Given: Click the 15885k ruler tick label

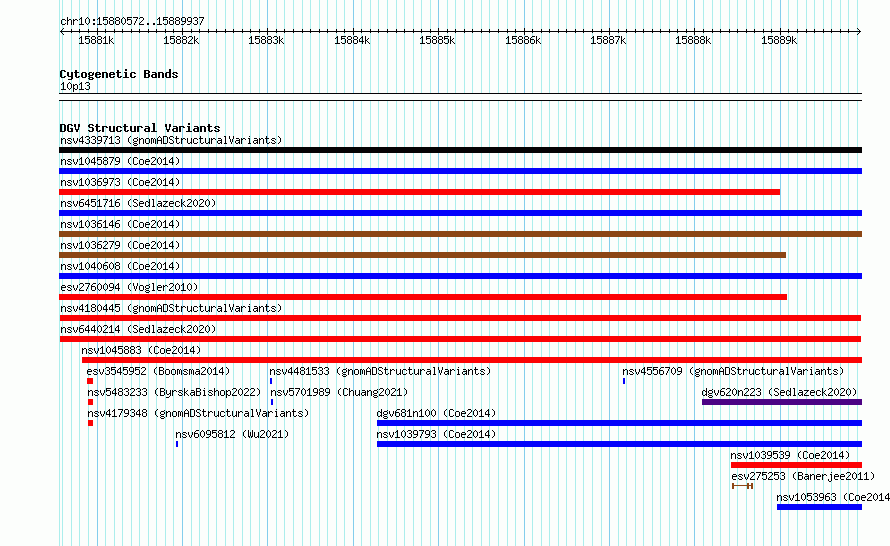Looking at the screenshot, I should tap(437, 40).
